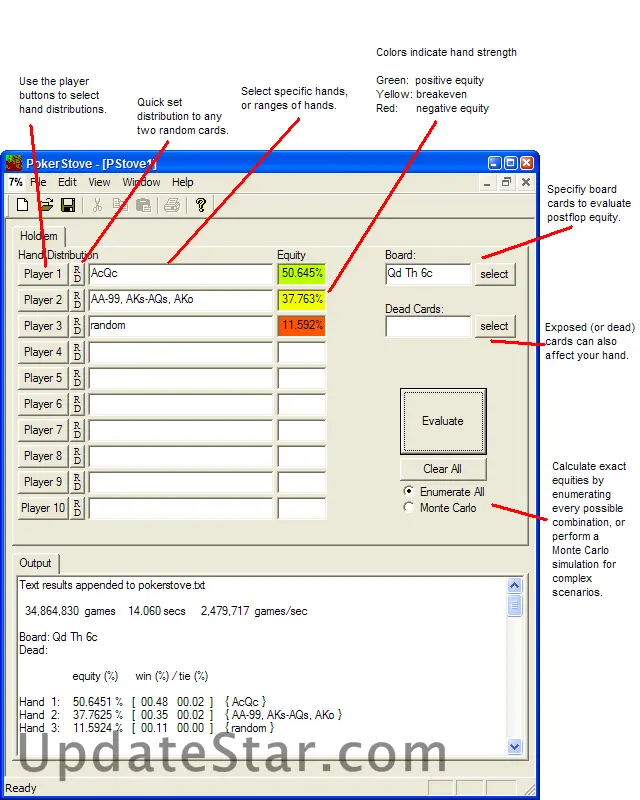Click green 50.645% equity field

(x=302, y=273)
